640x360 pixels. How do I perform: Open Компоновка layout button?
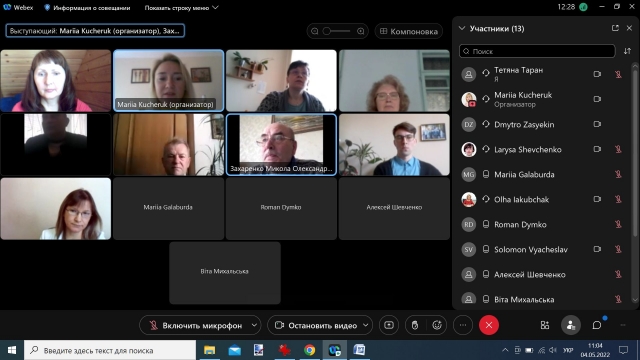coord(409,31)
